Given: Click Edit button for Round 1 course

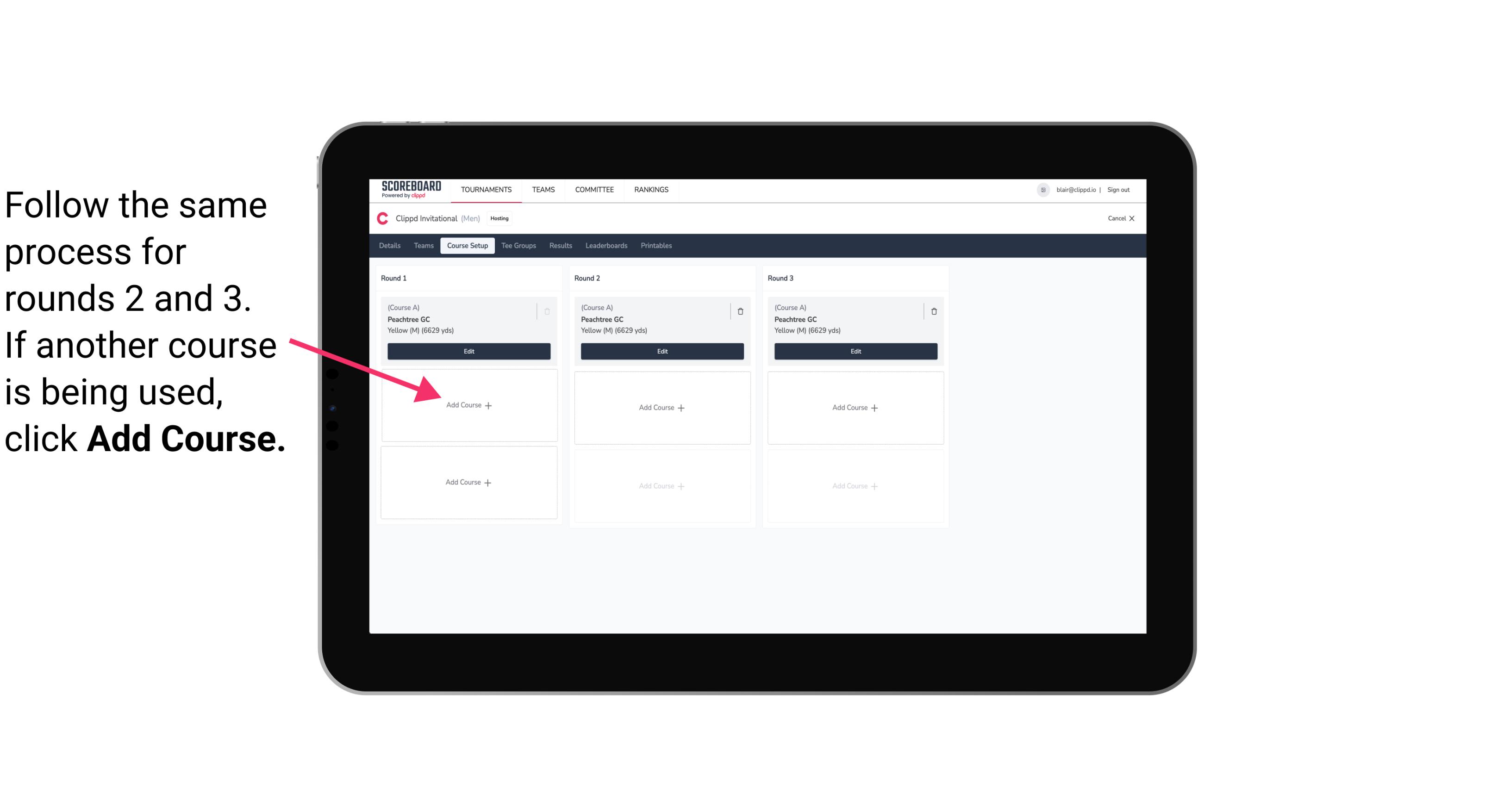Looking at the screenshot, I should (468, 351).
